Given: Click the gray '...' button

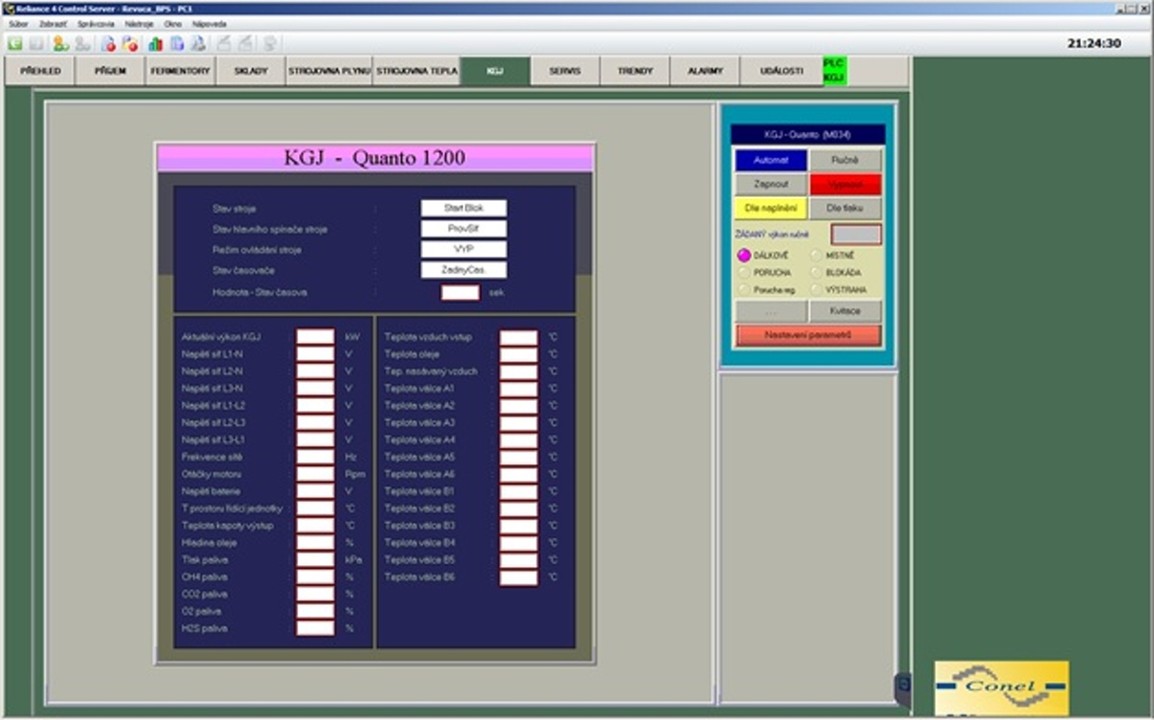Looking at the screenshot, I should pos(771,311).
